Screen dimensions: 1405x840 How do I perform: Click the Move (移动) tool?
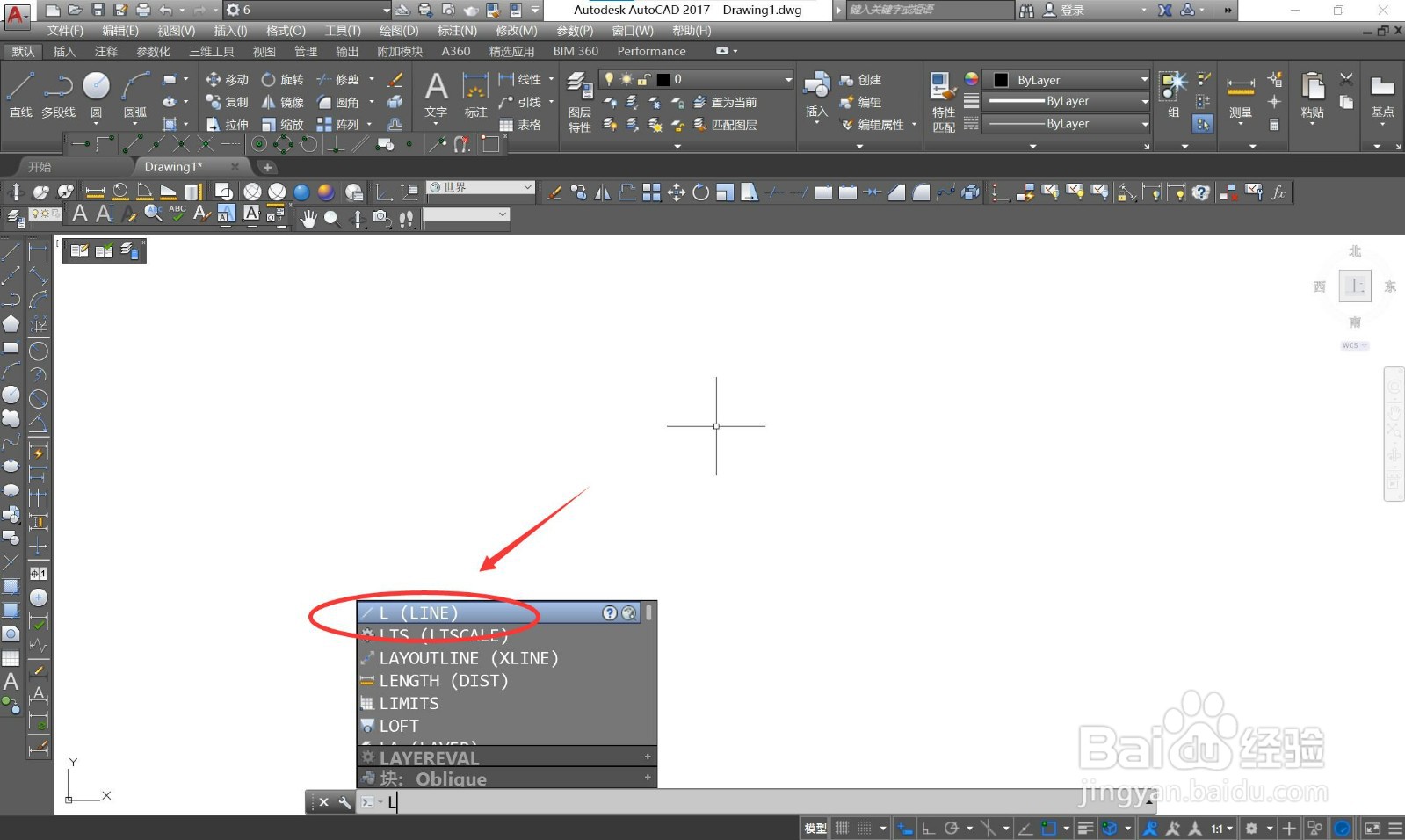coord(227,79)
